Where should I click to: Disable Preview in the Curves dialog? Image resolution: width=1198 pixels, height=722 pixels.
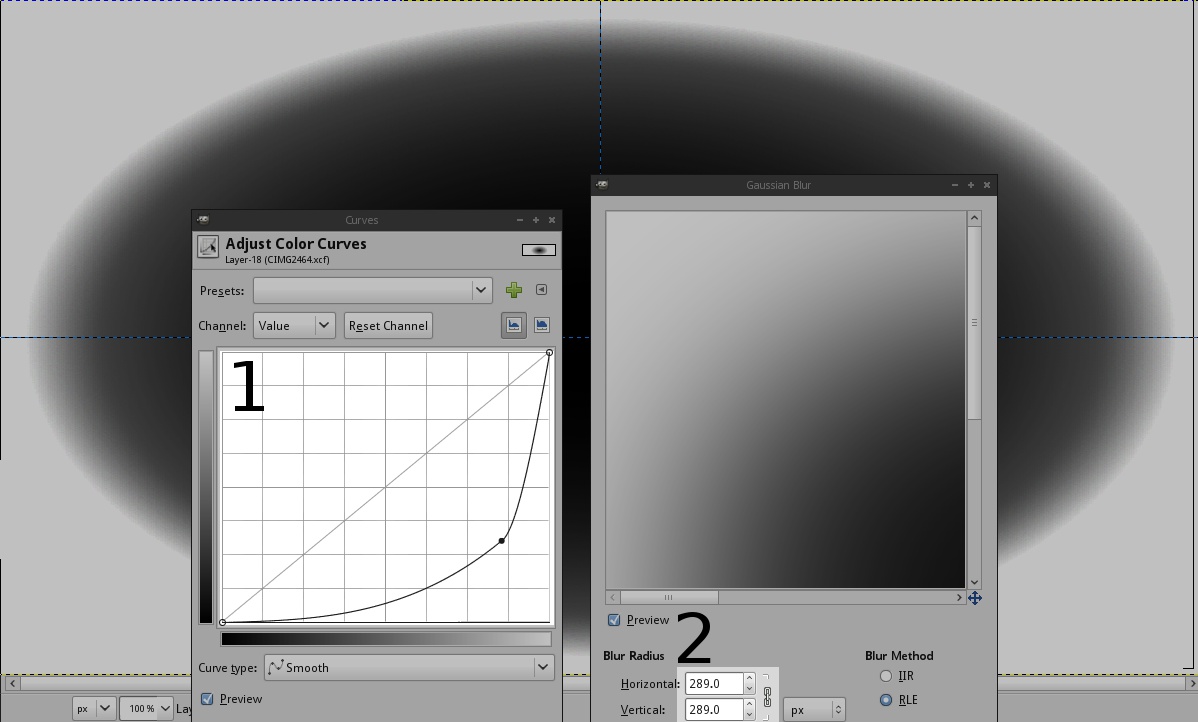(x=206, y=699)
